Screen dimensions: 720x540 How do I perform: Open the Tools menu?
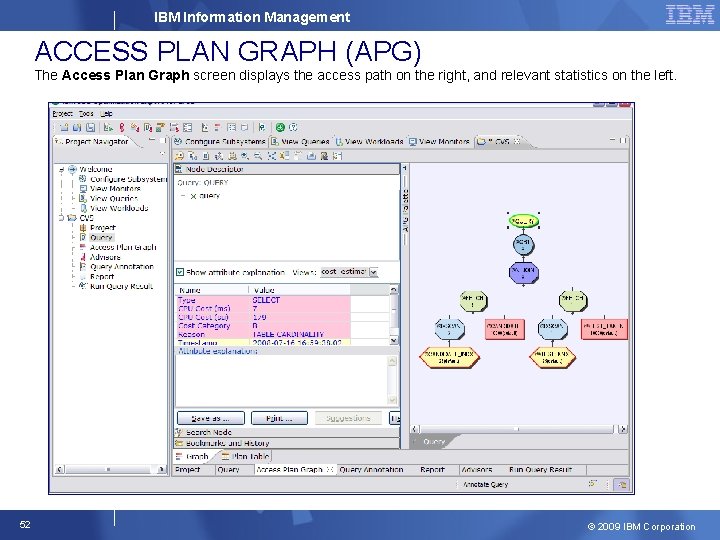coord(86,113)
